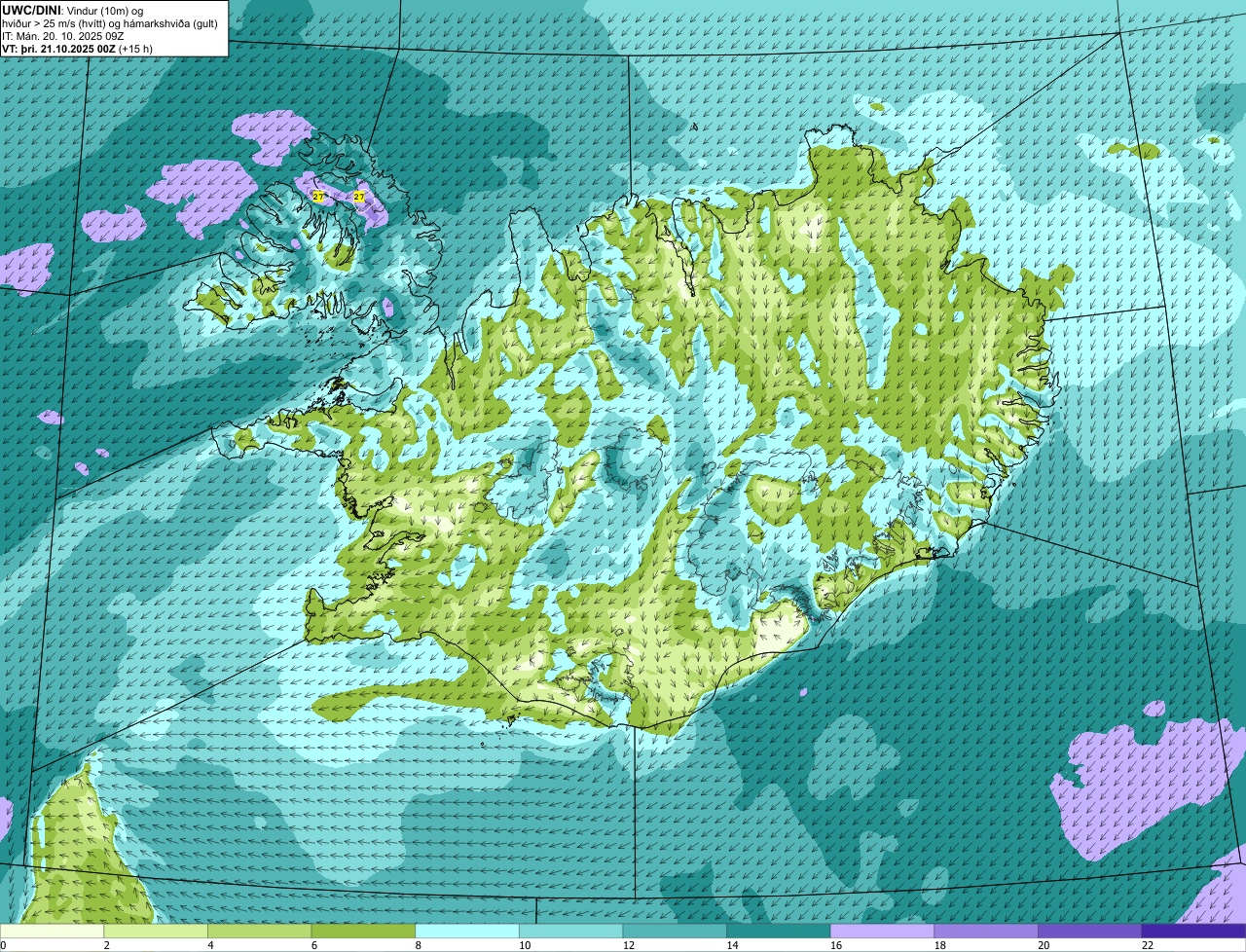Click the olive green 6–8 m/s swatch
1246x952 pixels.
(363, 931)
